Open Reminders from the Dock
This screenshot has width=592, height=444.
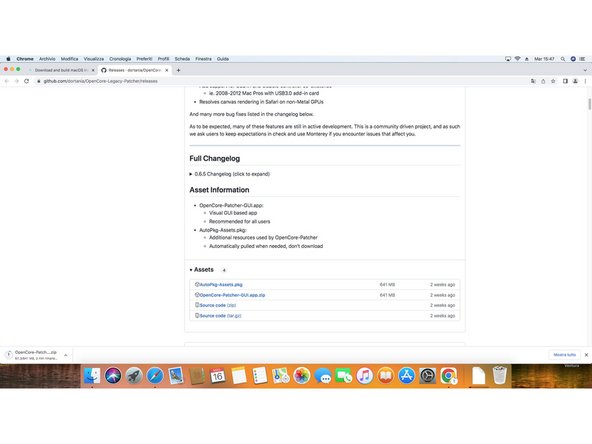(260, 376)
